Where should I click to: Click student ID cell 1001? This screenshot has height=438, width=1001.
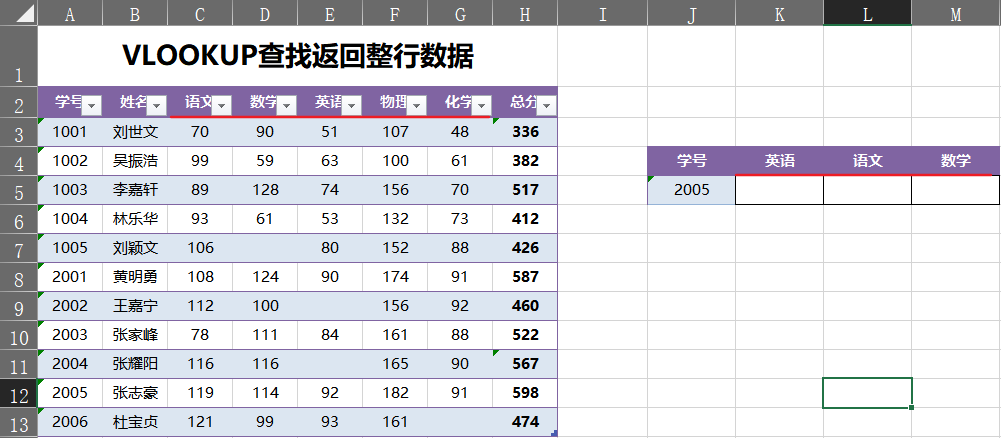[70, 132]
